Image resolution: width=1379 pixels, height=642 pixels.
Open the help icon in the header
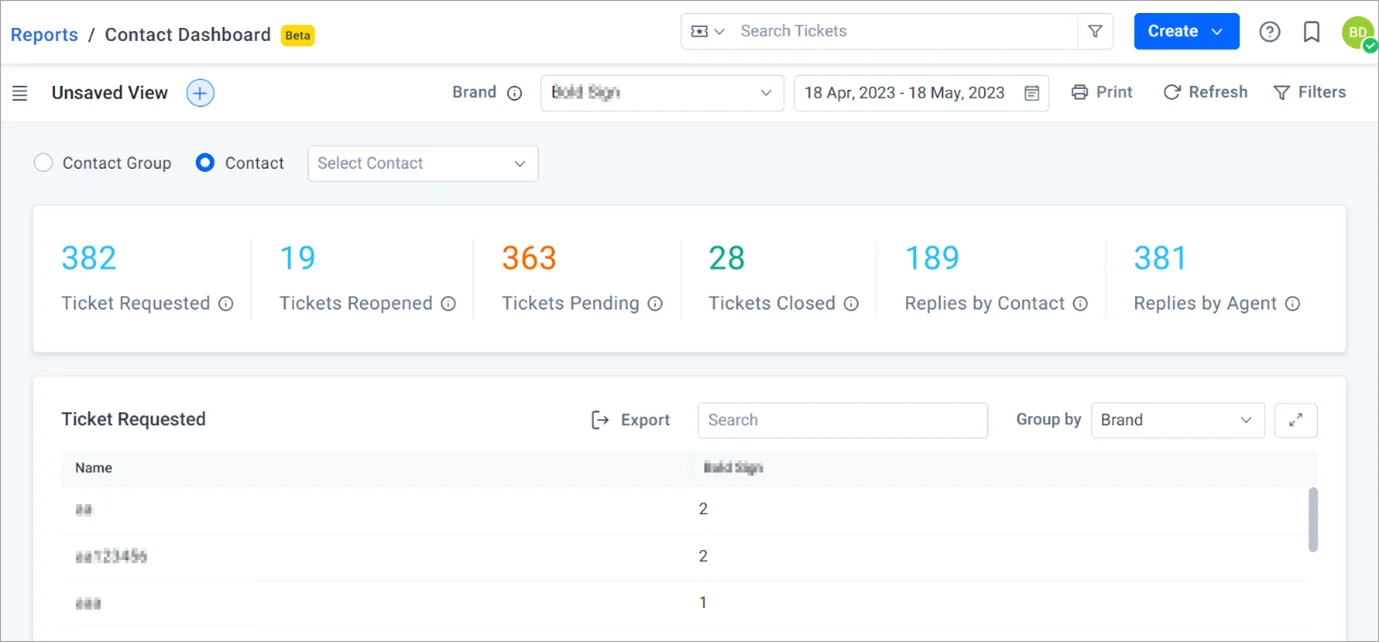click(1269, 31)
